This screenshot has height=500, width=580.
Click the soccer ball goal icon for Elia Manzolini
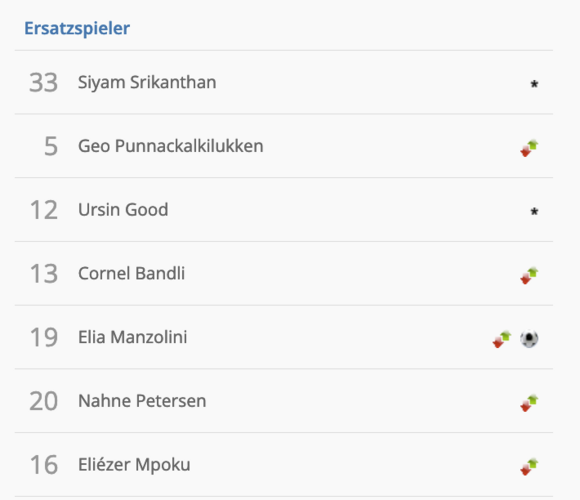point(529,339)
